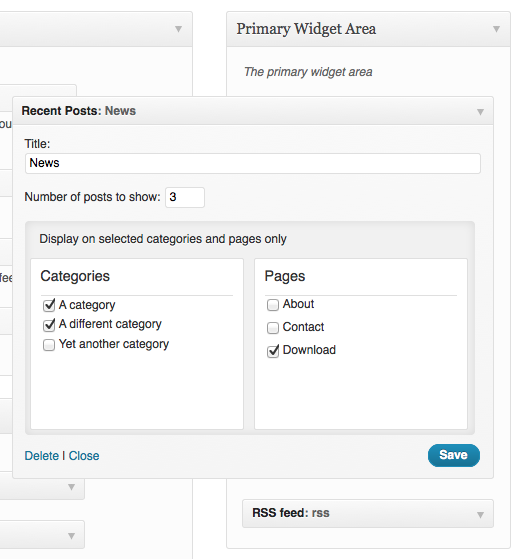This screenshot has width=520, height=559.
Task: Uncheck the Download page checkbox
Action: tap(273, 351)
